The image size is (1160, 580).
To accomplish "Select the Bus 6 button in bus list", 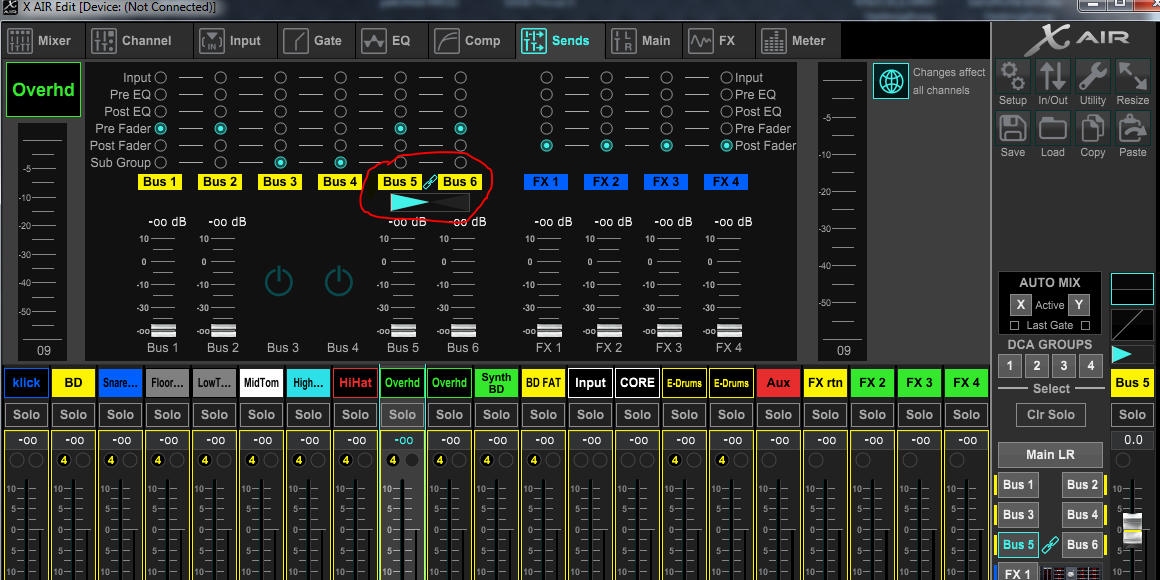I will tap(1082, 545).
